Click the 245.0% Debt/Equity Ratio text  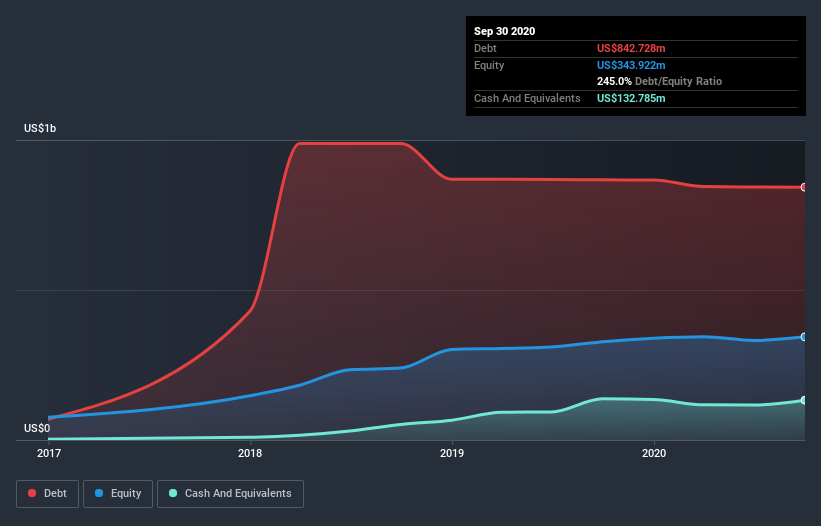point(659,81)
